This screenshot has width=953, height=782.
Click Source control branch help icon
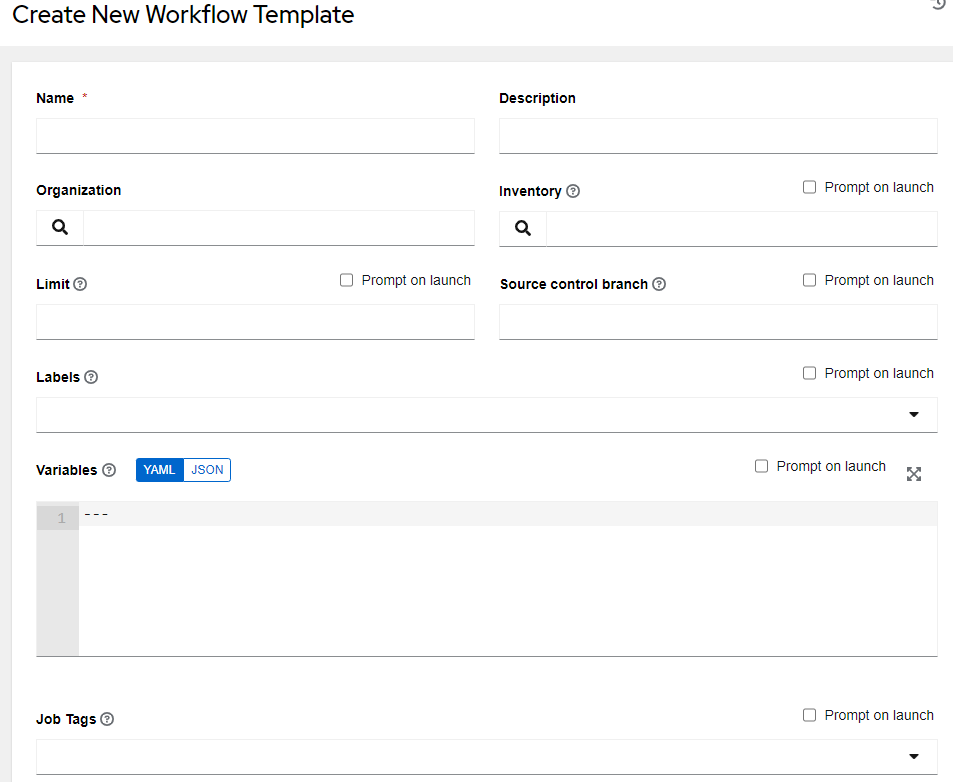[659, 284]
